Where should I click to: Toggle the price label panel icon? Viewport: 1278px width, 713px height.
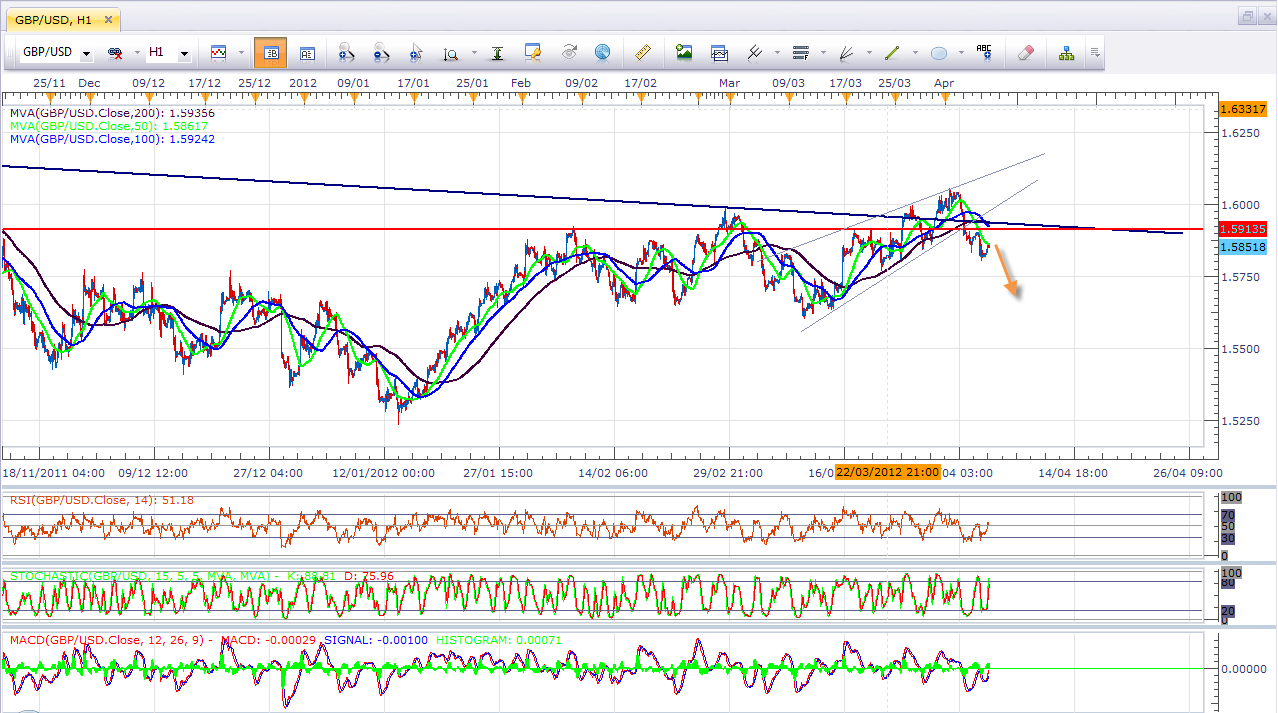click(307, 53)
